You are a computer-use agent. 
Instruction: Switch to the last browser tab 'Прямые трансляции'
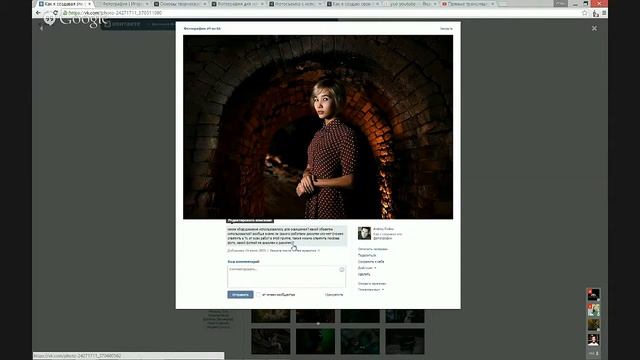click(x=469, y=4)
